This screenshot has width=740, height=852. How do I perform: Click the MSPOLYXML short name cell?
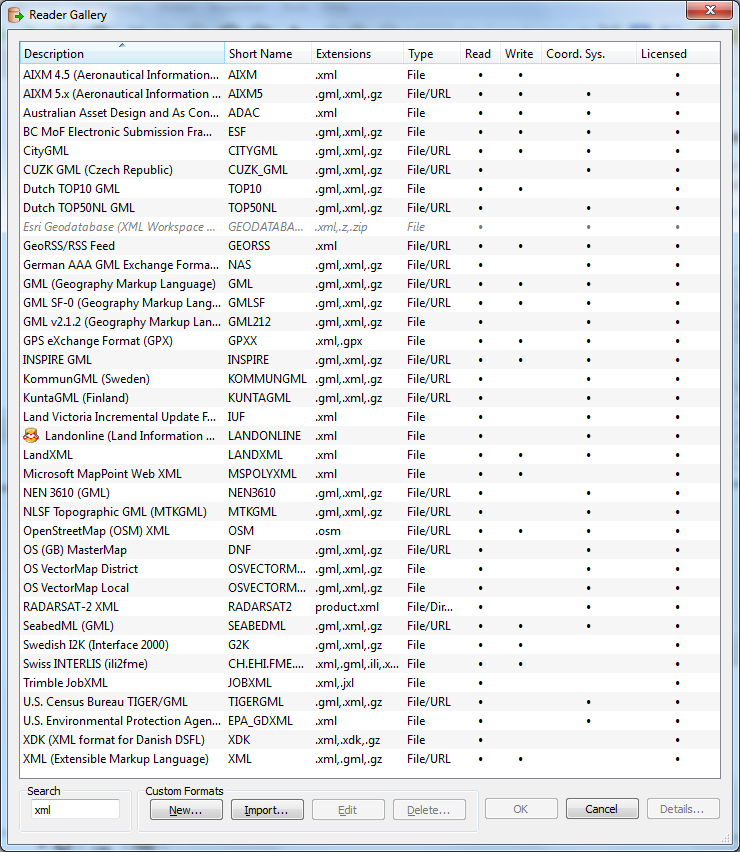coord(262,474)
